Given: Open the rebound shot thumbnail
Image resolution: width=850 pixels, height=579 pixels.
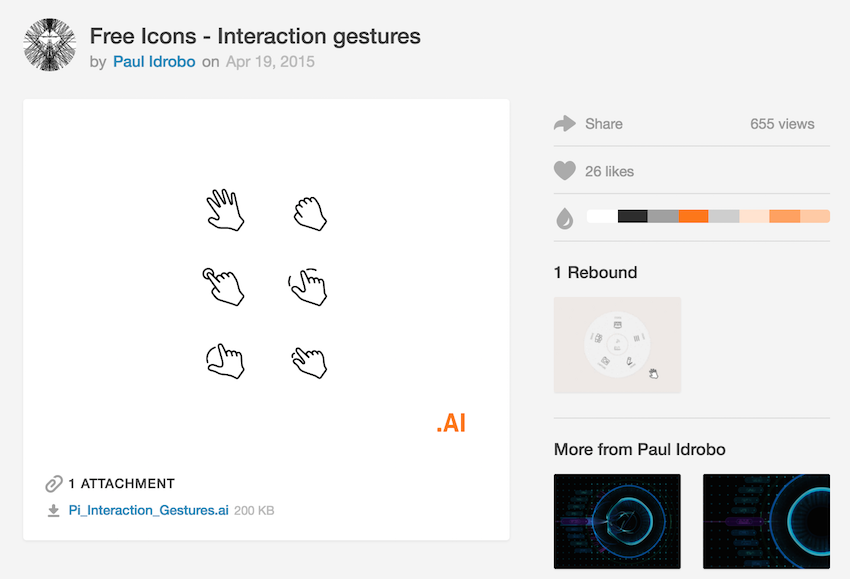Looking at the screenshot, I should [x=617, y=345].
